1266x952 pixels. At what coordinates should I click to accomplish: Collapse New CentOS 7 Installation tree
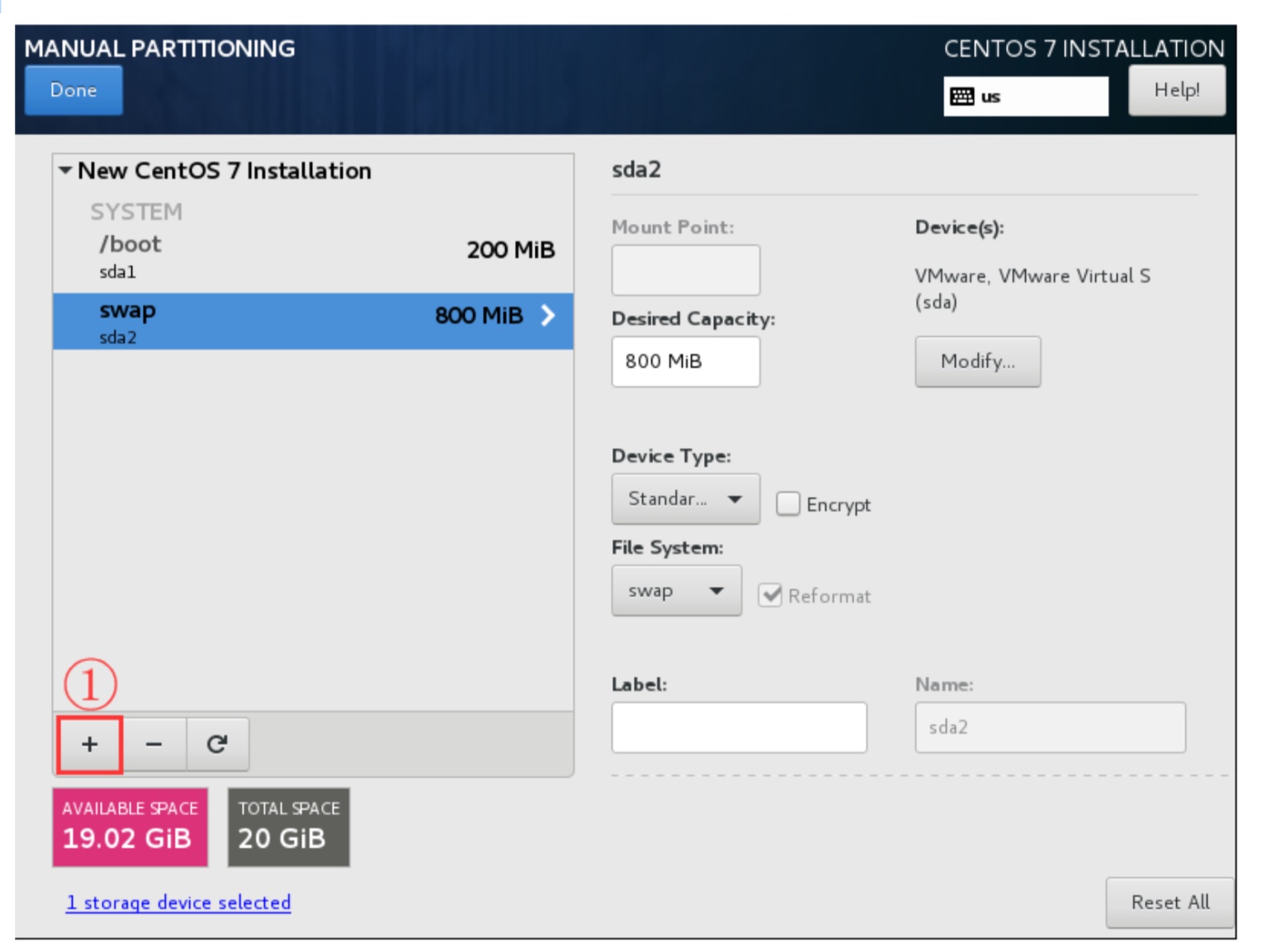65,171
